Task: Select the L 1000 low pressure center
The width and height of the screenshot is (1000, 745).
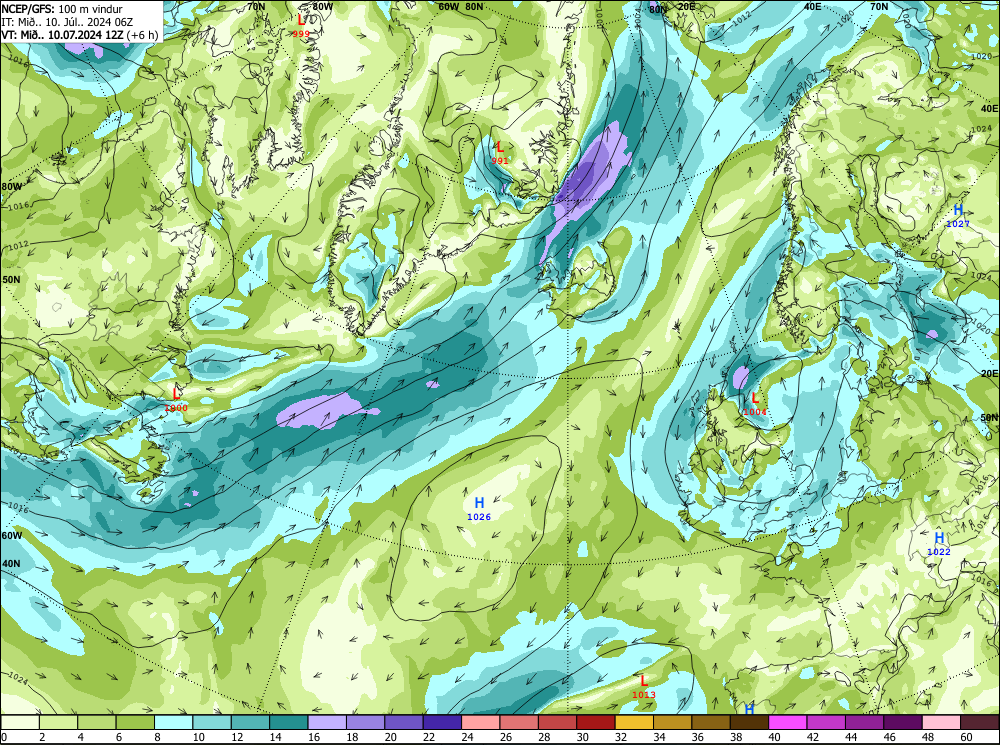Action: [x=176, y=400]
